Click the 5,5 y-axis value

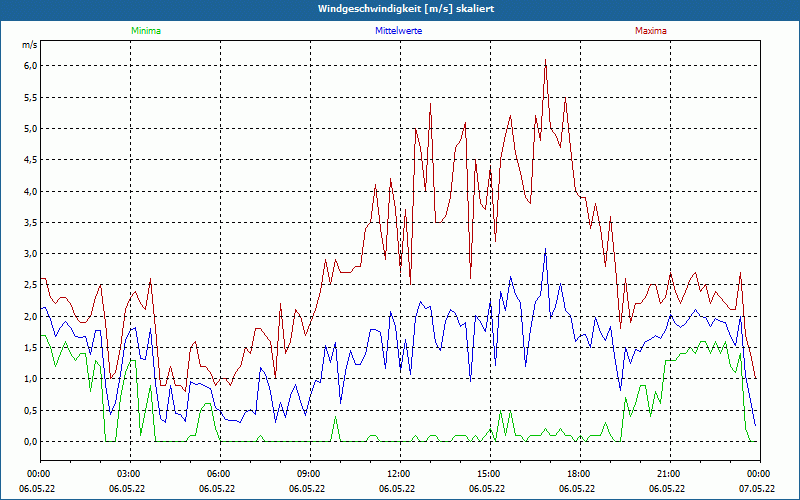pyautogui.click(x=31, y=97)
